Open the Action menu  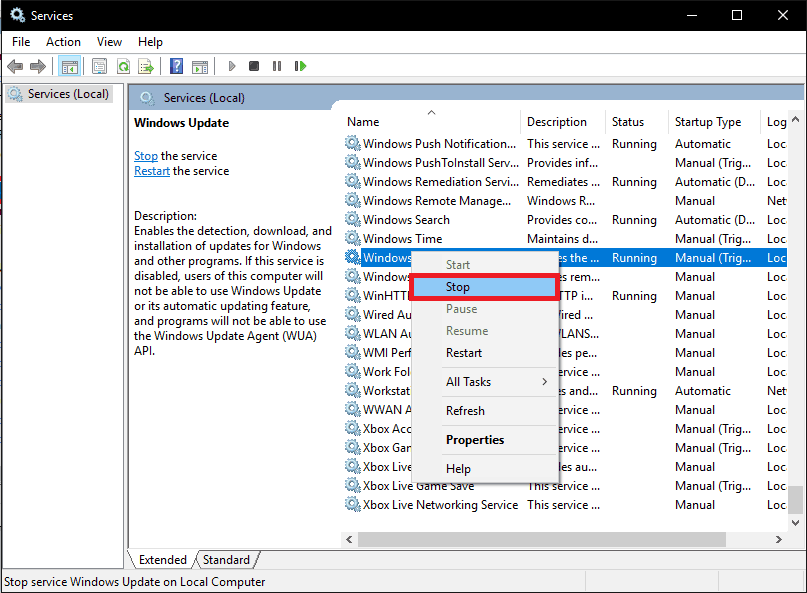63,42
